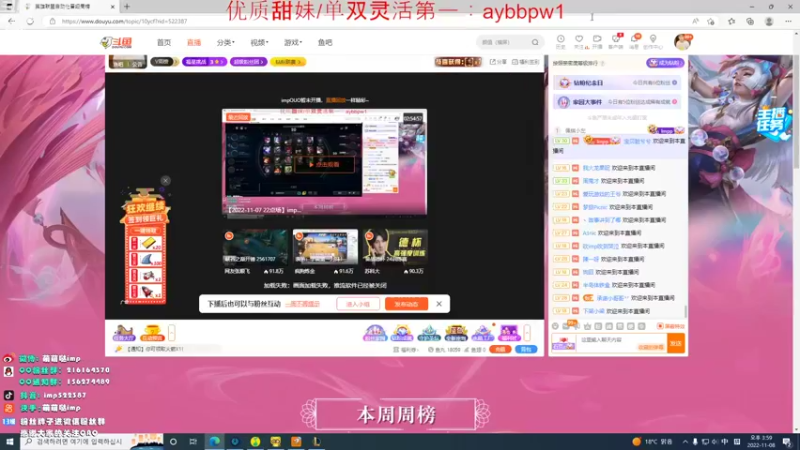Click the Douyu logo in the header

[116, 42]
